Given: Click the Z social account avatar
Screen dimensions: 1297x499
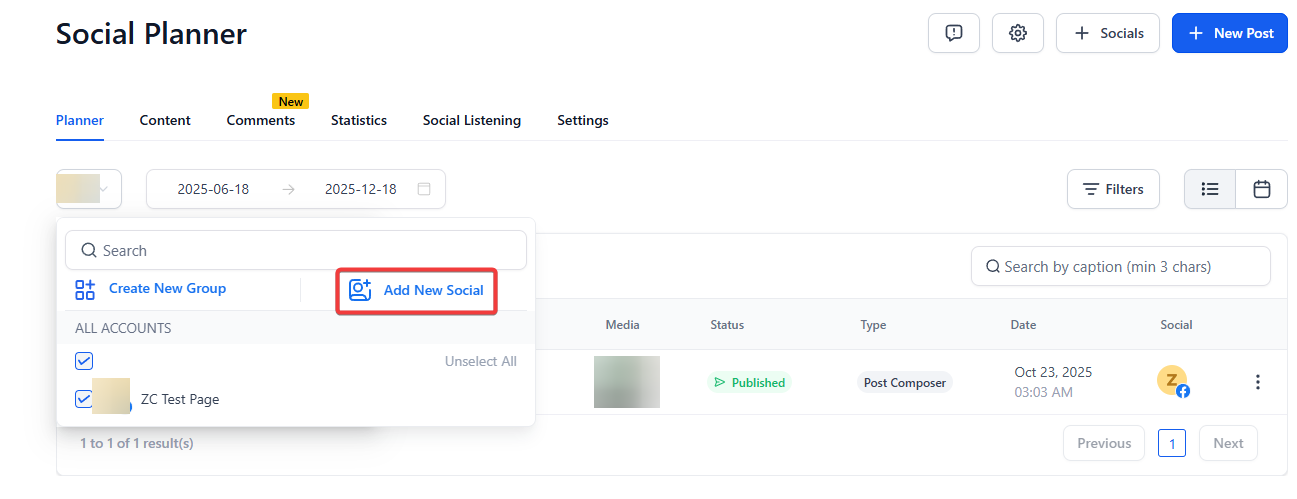Looking at the screenshot, I should point(1172,381).
